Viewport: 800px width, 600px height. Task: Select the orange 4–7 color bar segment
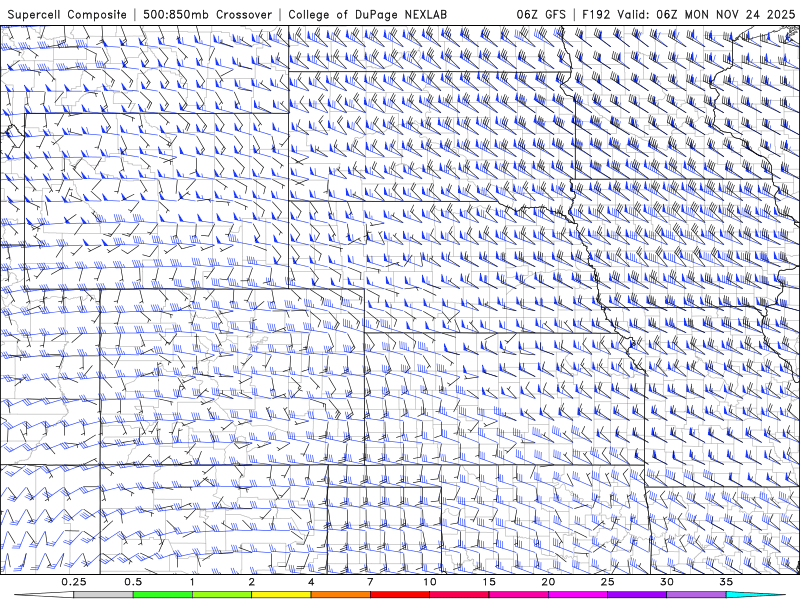[x=340, y=595]
